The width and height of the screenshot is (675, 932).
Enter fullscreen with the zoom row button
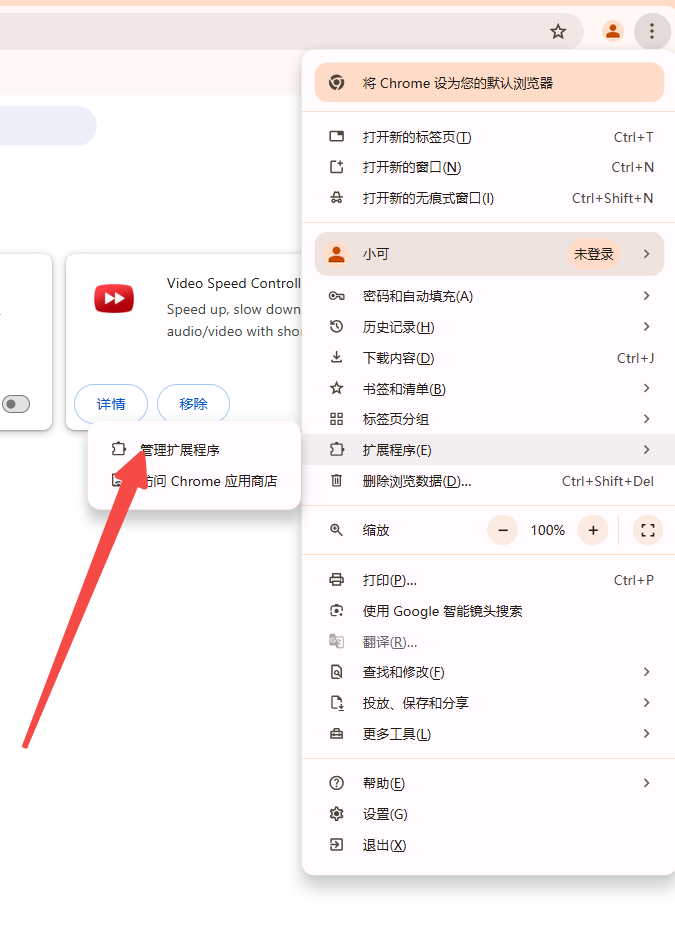(x=648, y=530)
